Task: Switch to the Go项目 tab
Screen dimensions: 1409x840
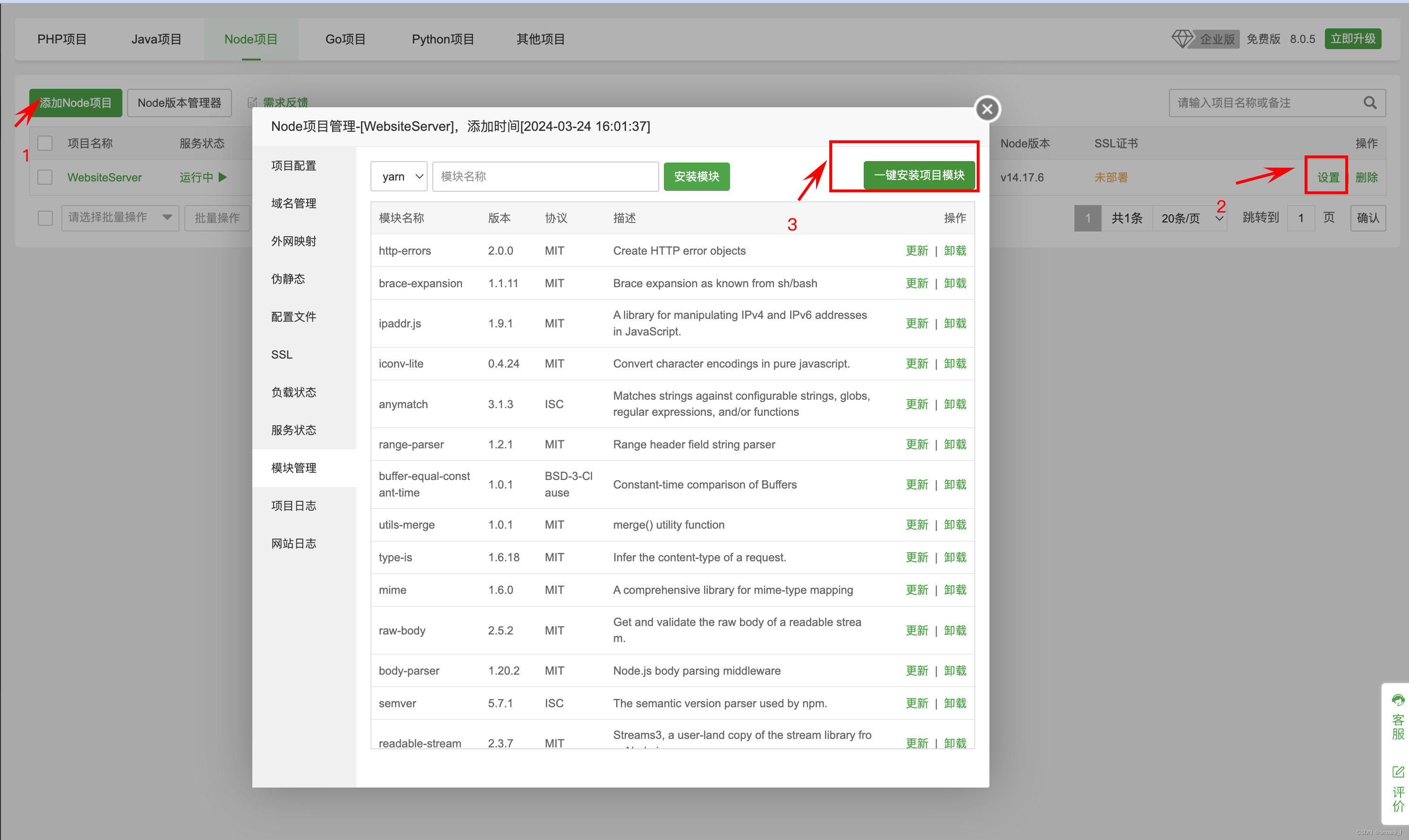Action: coord(345,39)
